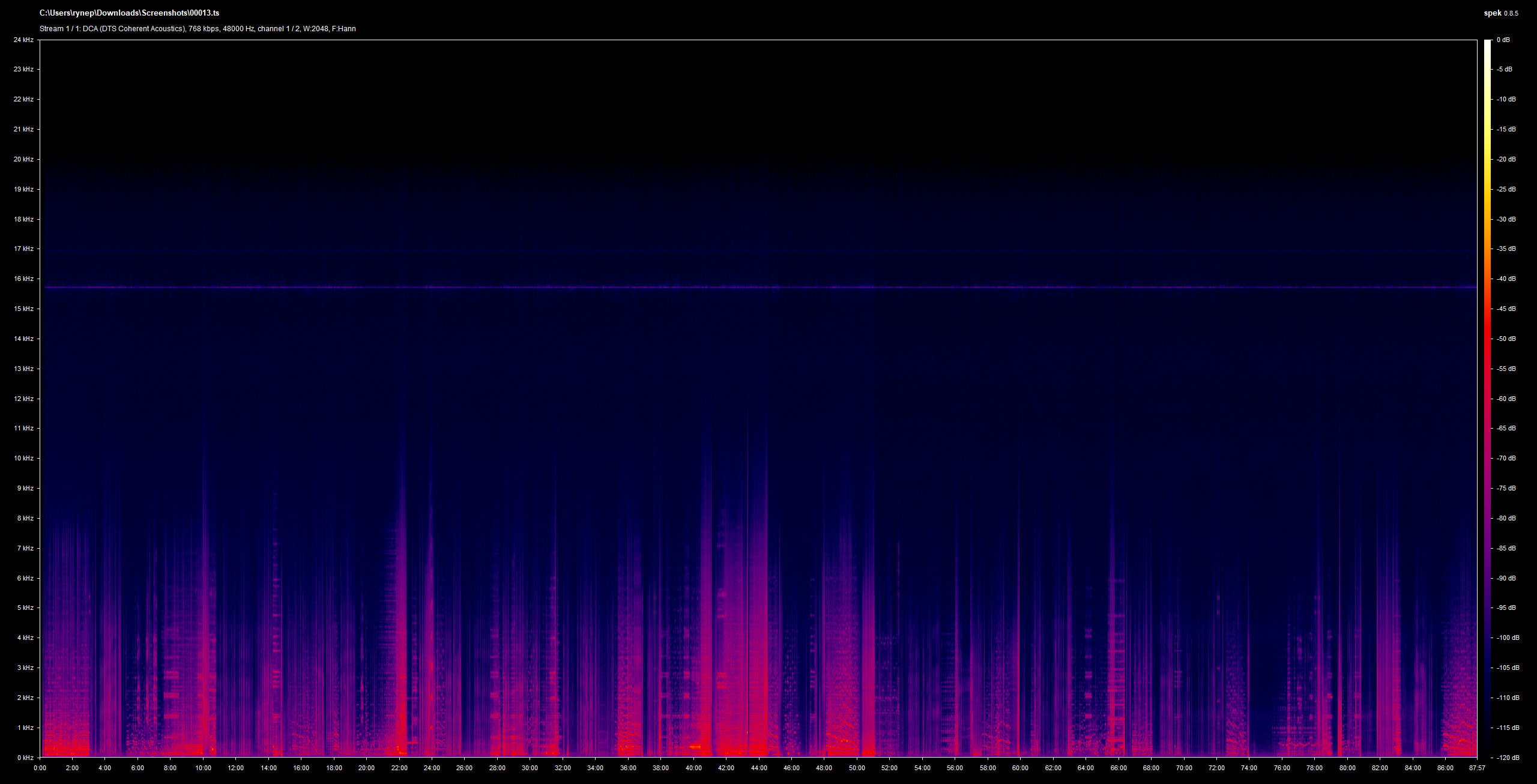Click the DCA stream info text line
This screenshot has width=1537, height=784.
[198, 29]
